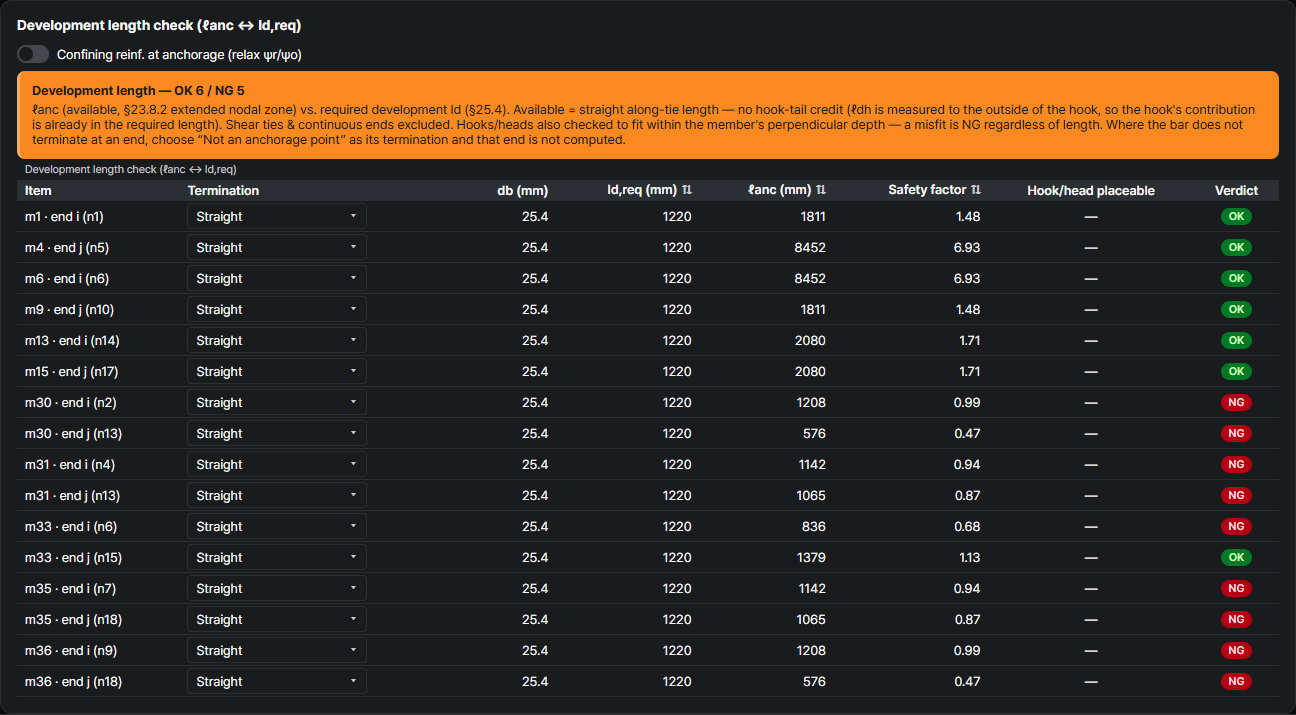Click the Item column header

pos(38,190)
